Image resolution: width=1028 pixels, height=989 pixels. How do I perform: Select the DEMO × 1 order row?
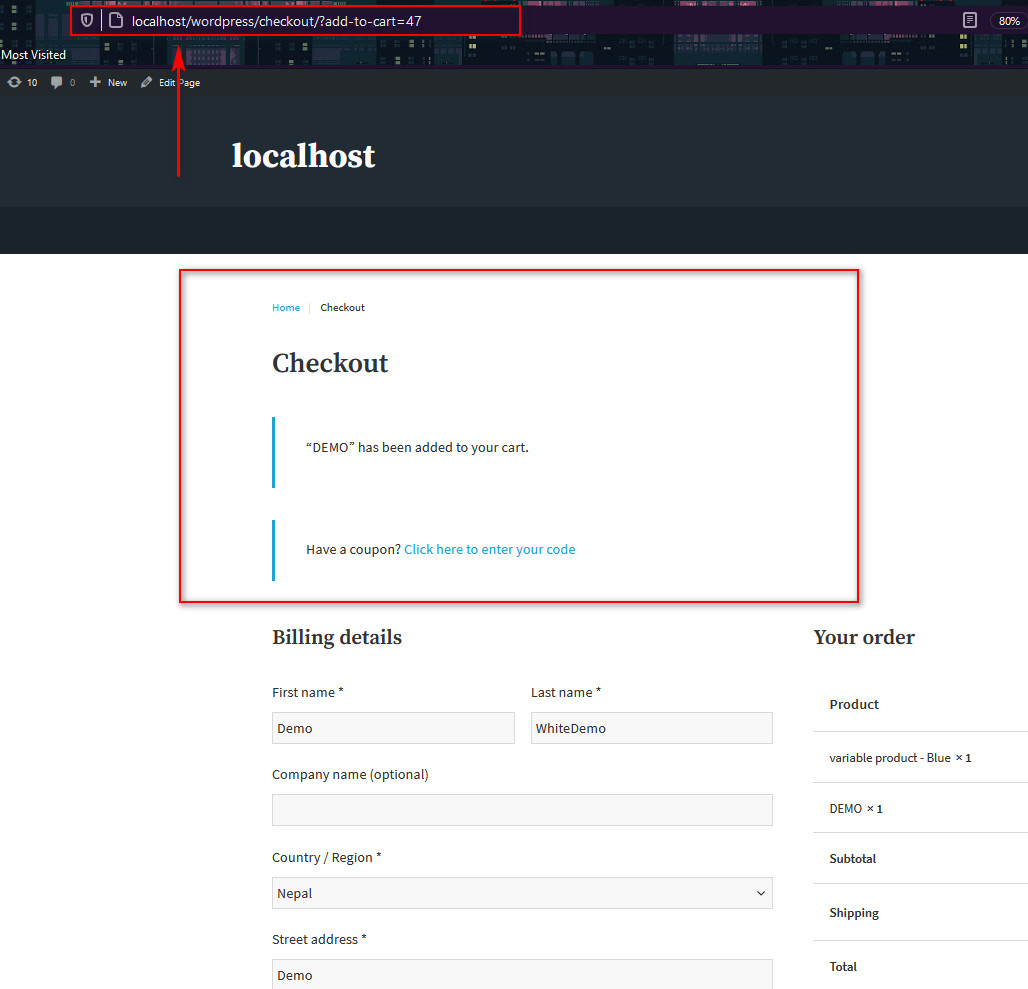[920, 809]
